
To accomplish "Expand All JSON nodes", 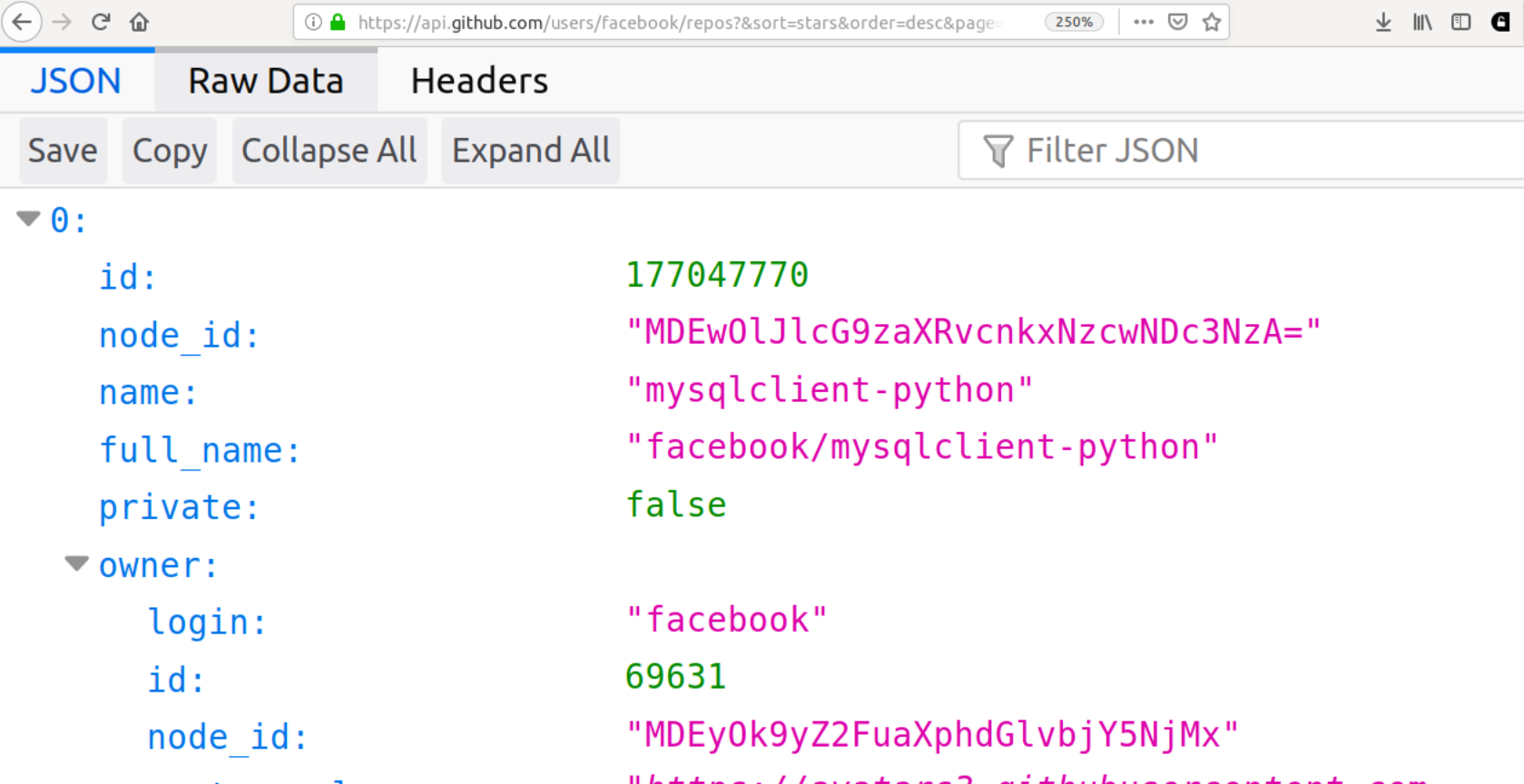I will pos(531,151).
